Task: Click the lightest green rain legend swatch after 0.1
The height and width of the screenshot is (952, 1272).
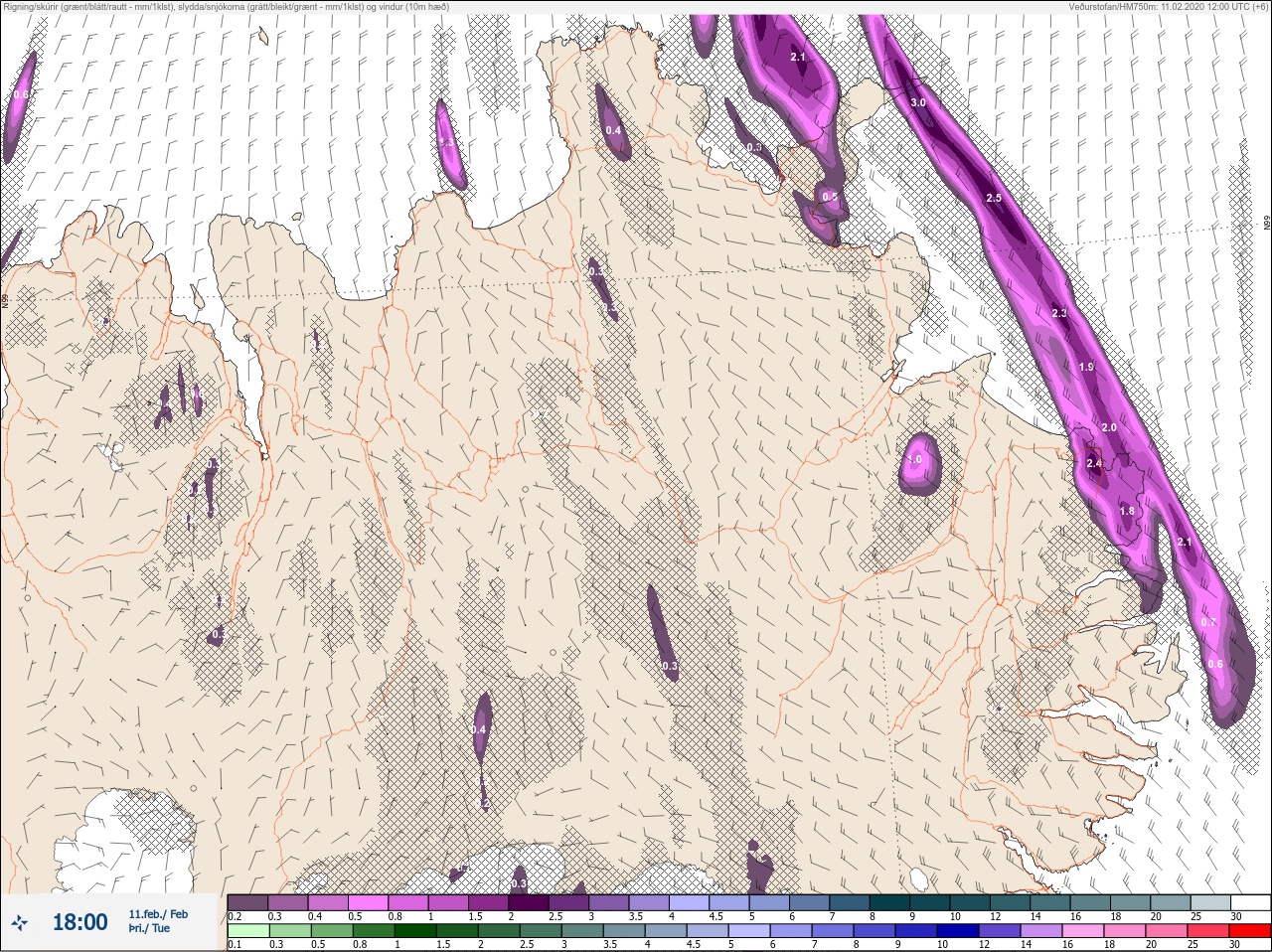Action: tap(248, 931)
